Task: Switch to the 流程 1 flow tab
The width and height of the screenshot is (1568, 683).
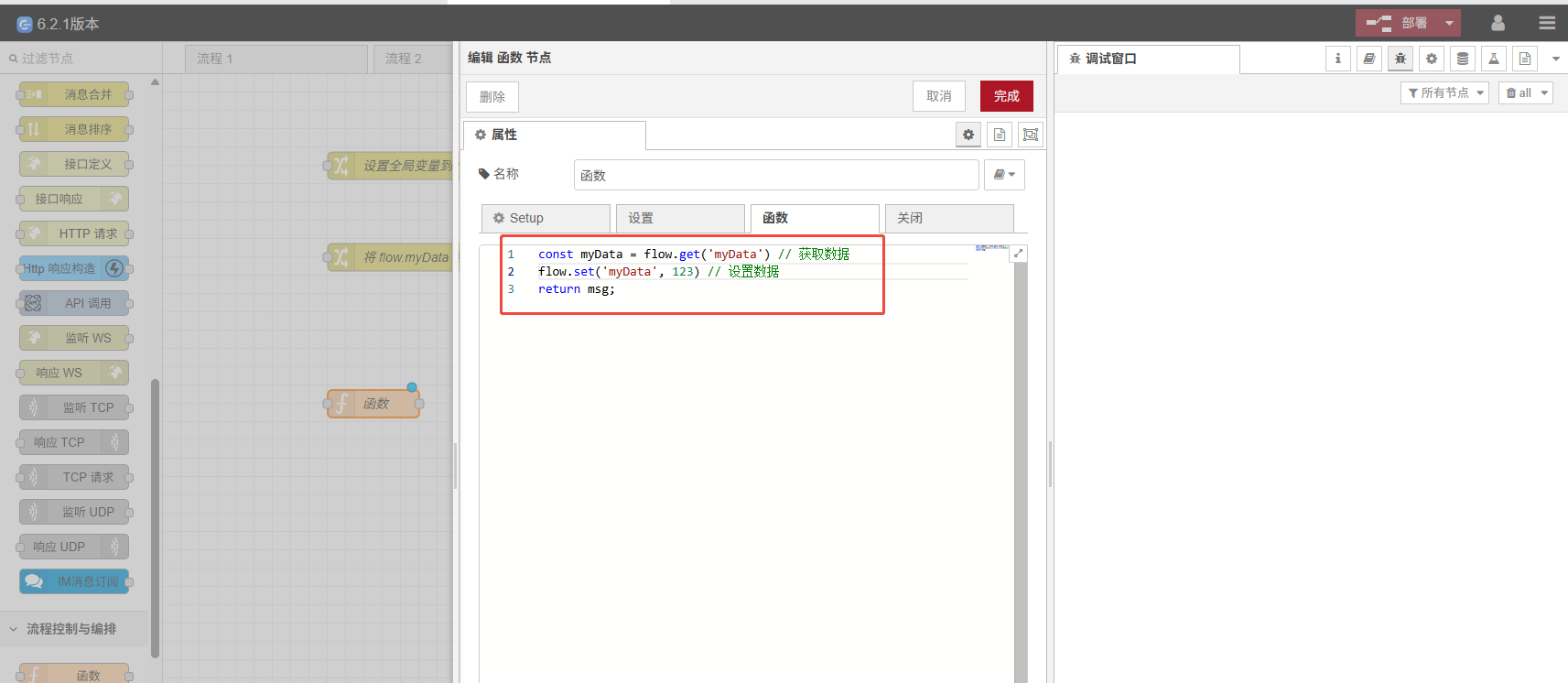Action: pos(276,59)
